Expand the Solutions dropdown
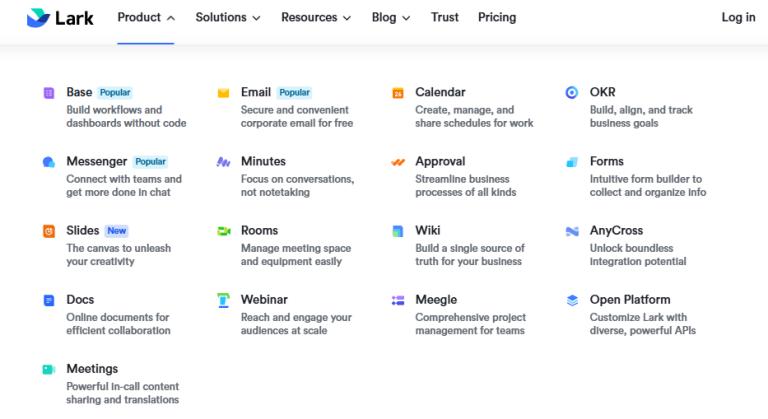This screenshot has height=419, width=768. click(228, 17)
